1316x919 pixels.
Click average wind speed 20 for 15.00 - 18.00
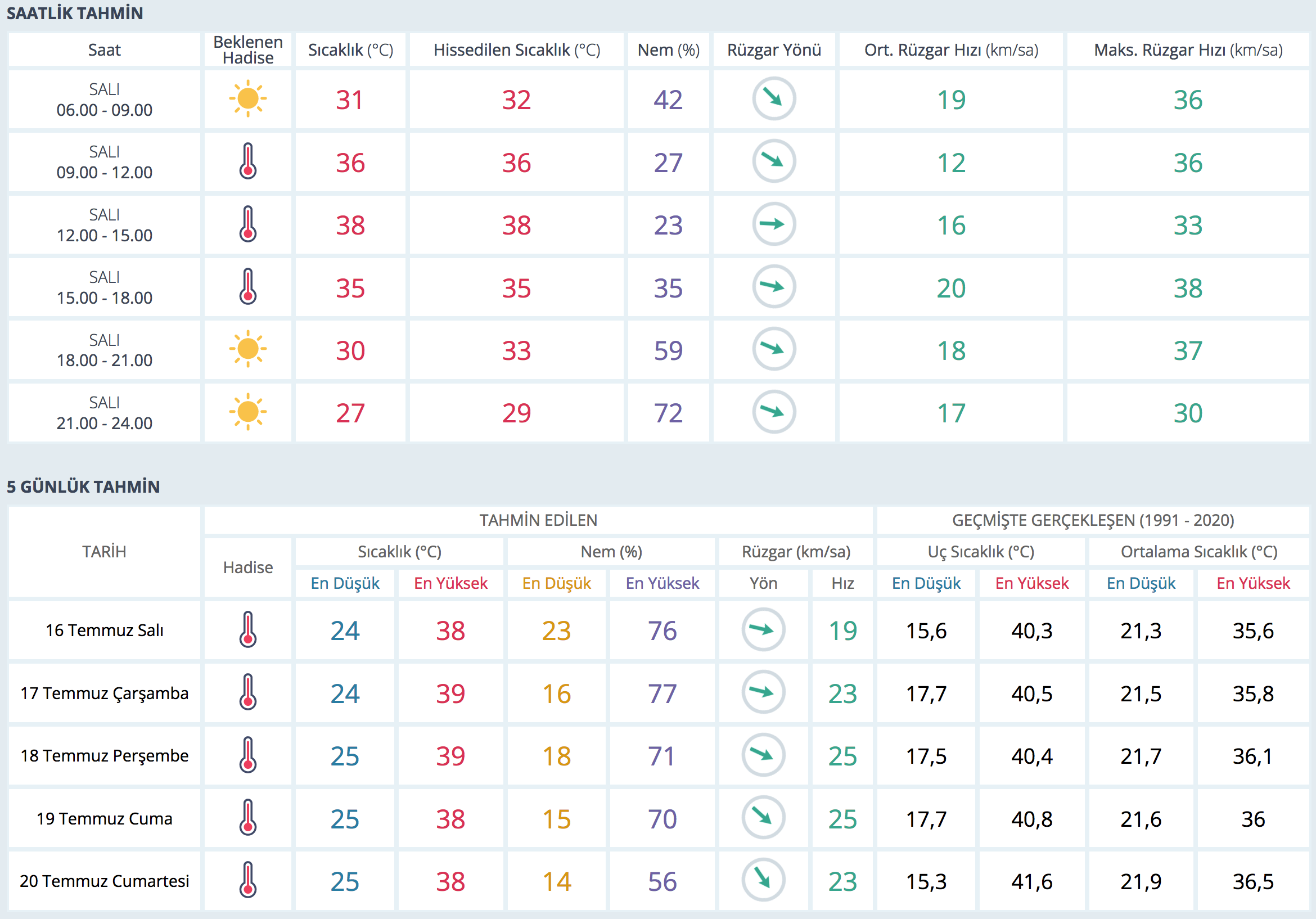(951, 288)
